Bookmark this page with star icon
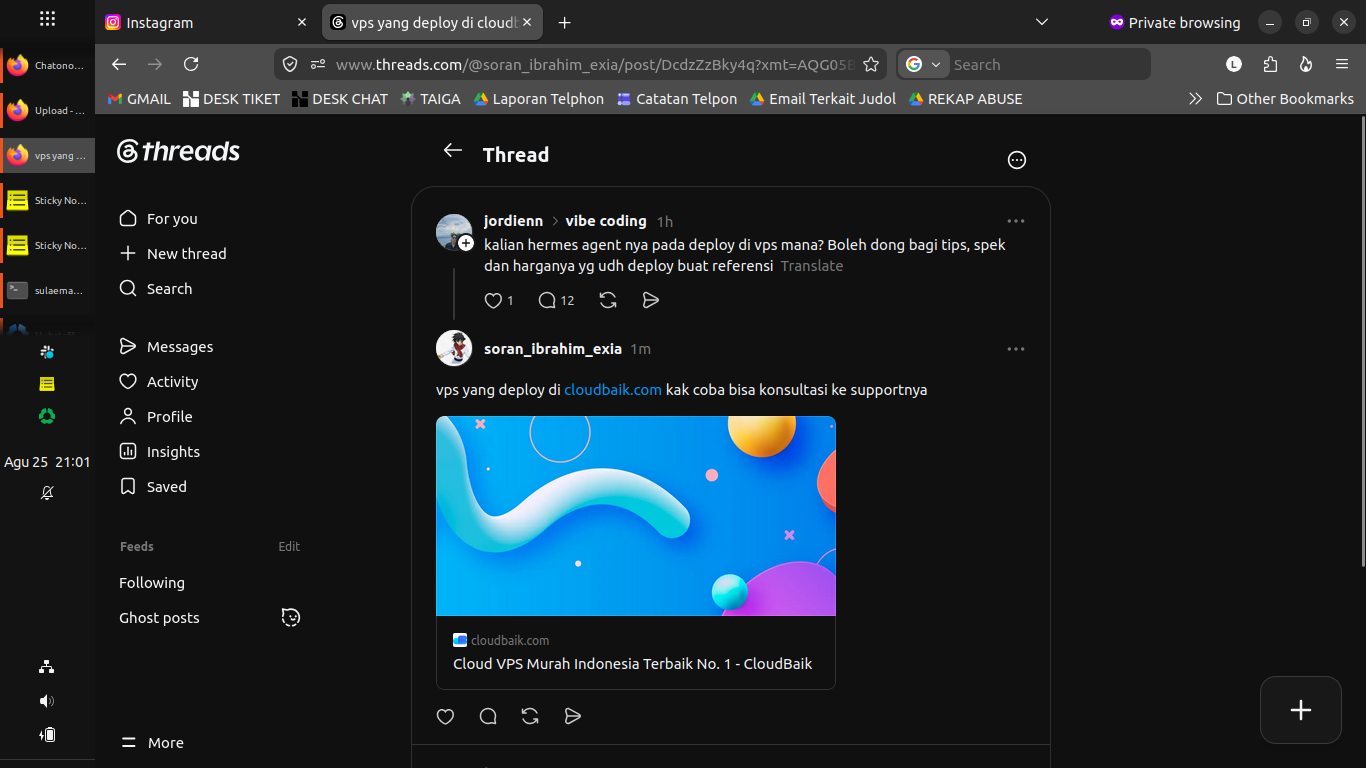 tap(871, 64)
